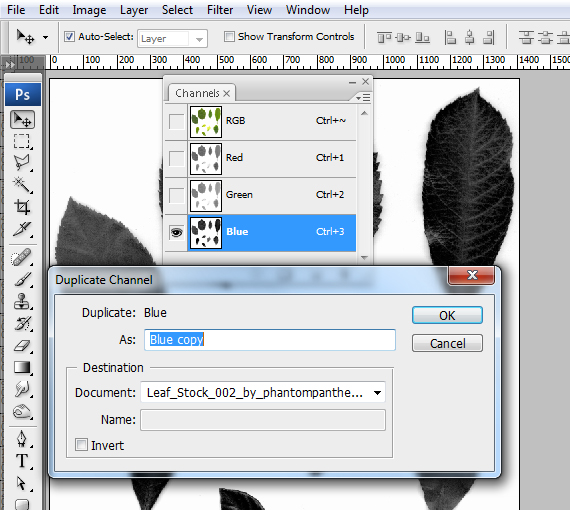Select the Crop tool
570x510 pixels.
(22, 206)
